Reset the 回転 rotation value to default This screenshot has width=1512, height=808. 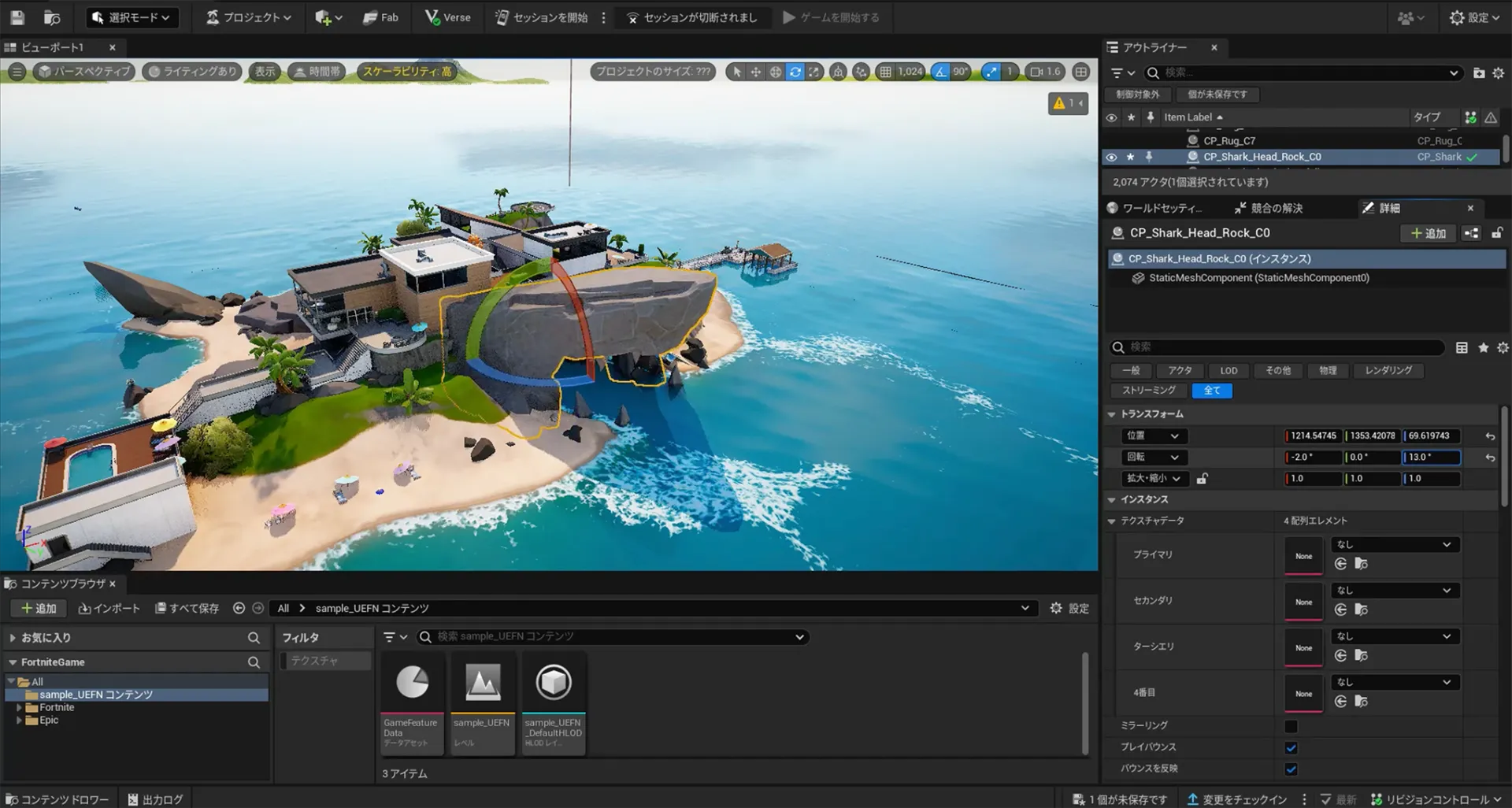coord(1490,458)
